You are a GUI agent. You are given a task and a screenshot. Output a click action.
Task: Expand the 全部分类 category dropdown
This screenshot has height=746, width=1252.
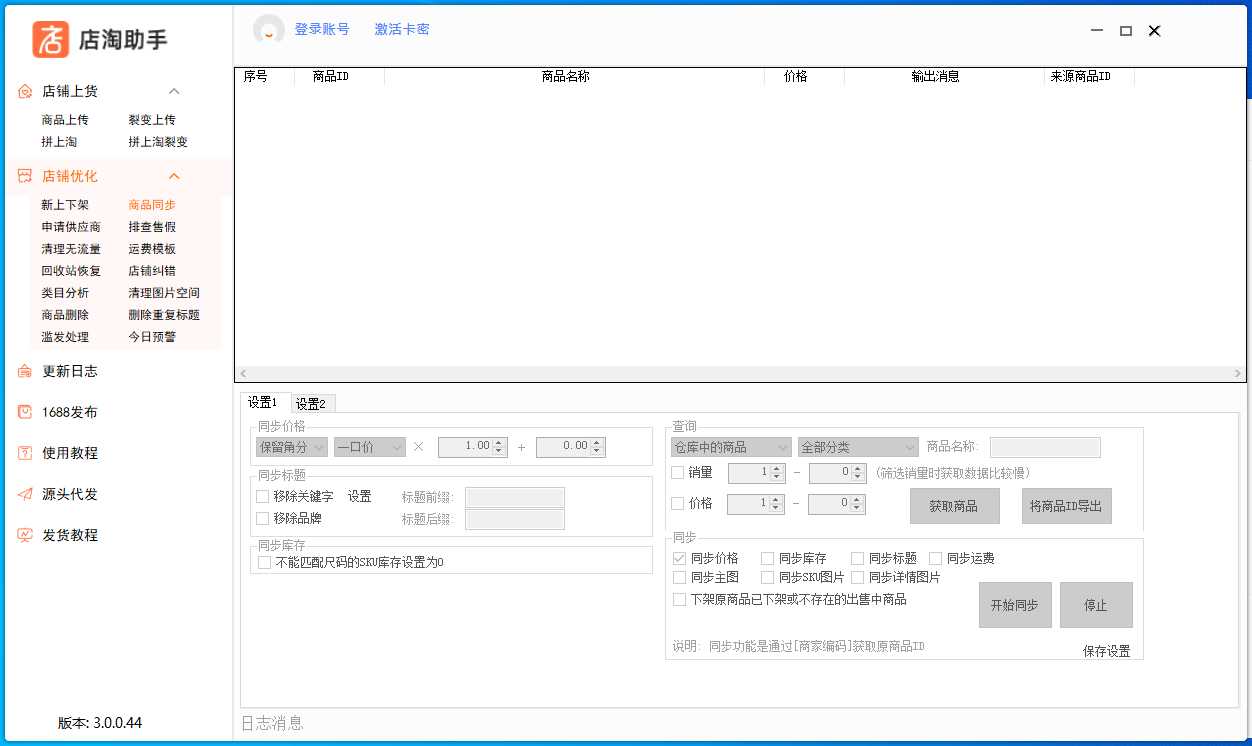(x=857, y=447)
